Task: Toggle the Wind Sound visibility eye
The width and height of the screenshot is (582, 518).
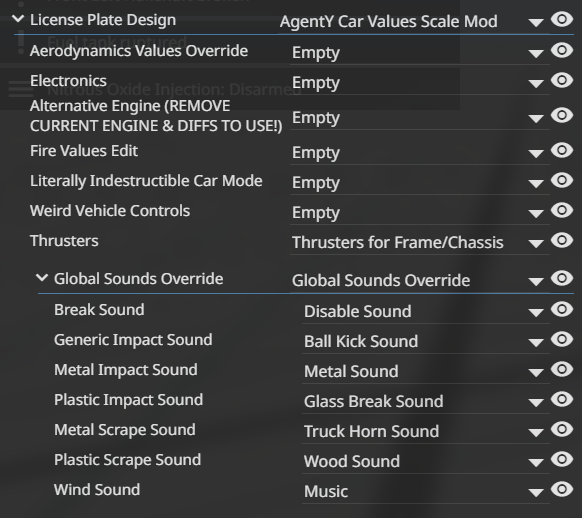Action: 562,489
